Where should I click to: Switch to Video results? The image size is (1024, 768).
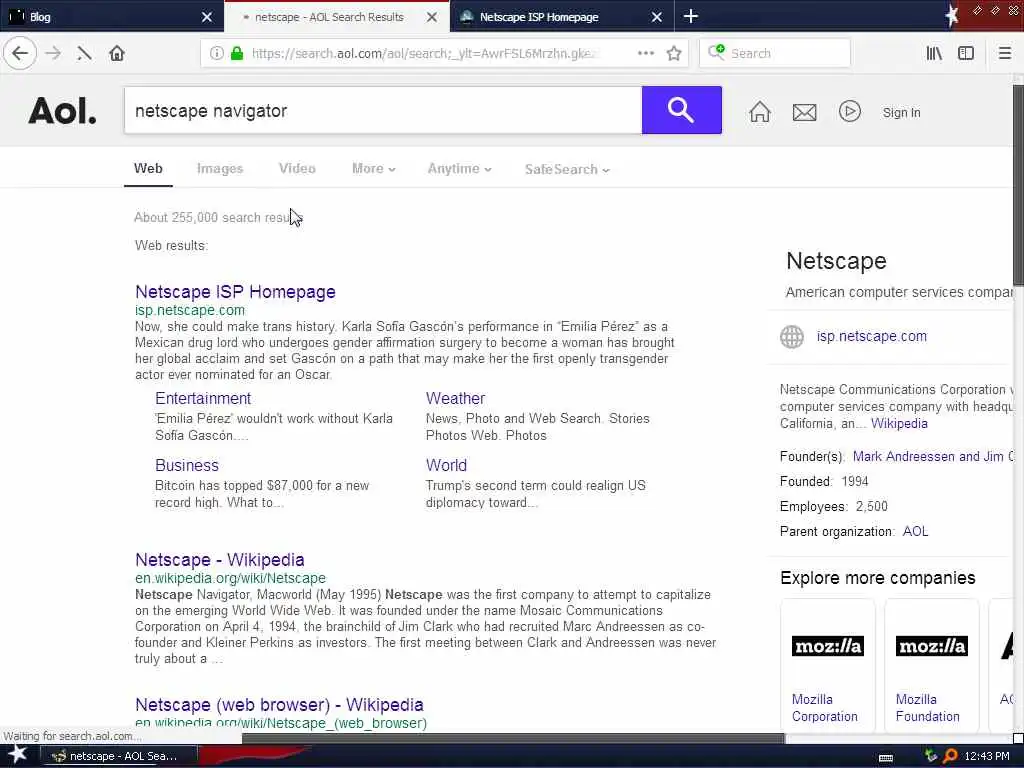click(297, 168)
